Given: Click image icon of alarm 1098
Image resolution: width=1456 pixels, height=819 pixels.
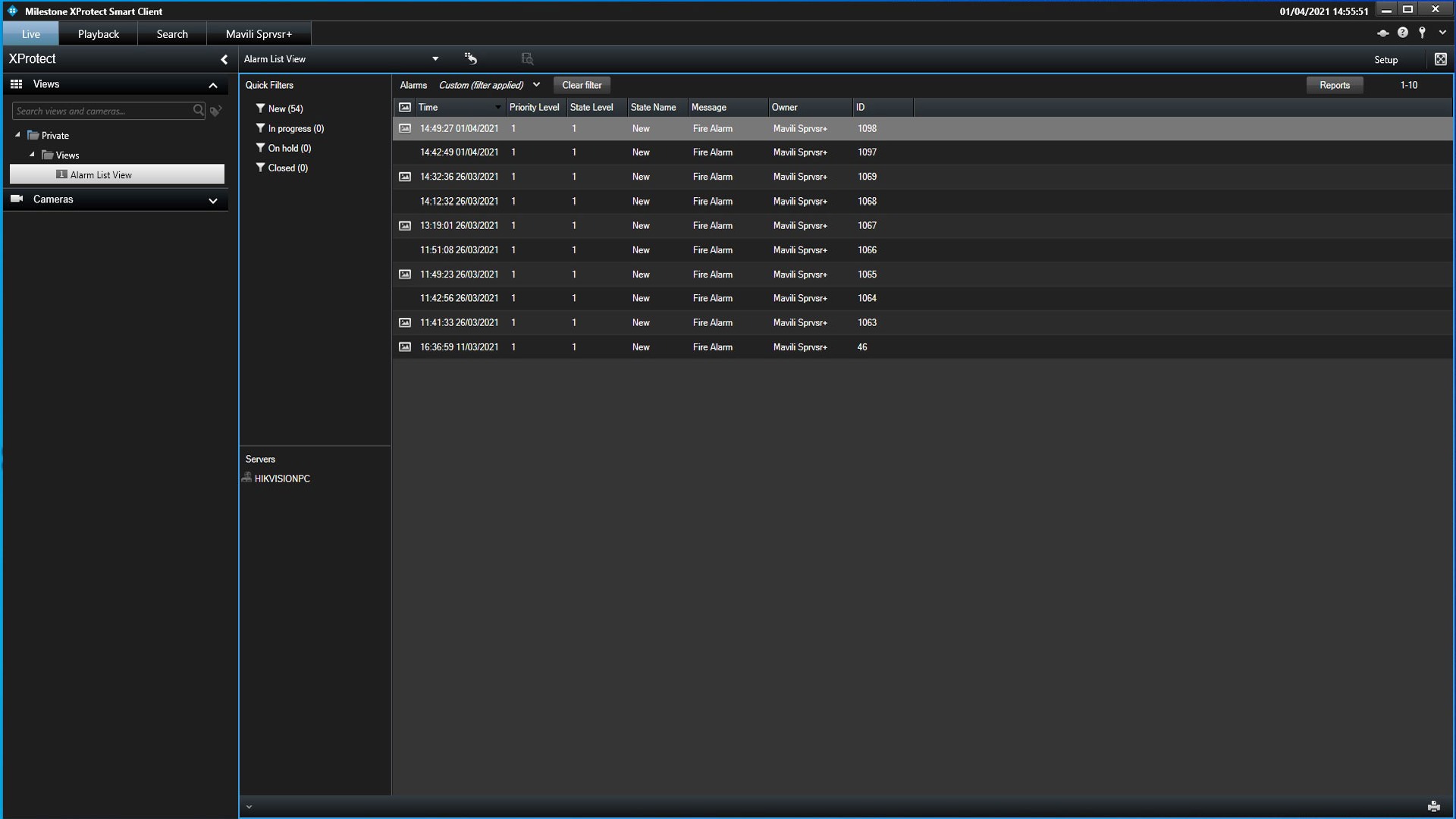Looking at the screenshot, I should tap(405, 128).
